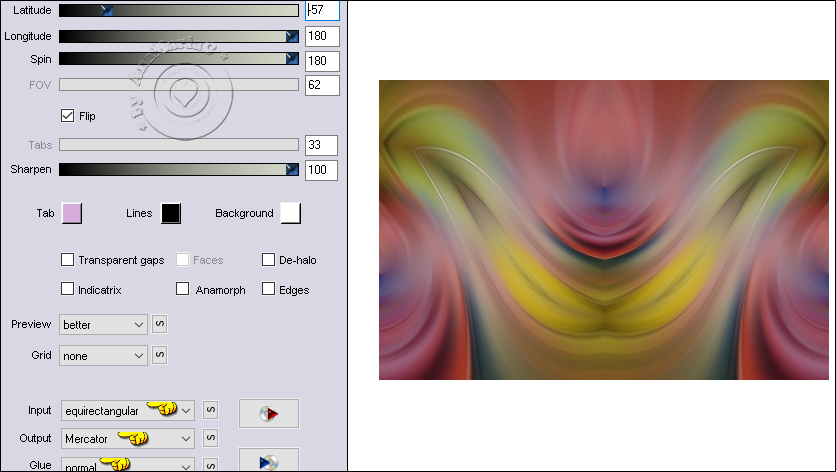Viewport: 836px width, 472px height.
Task: Click the S button next to Glue
Action: point(210,465)
